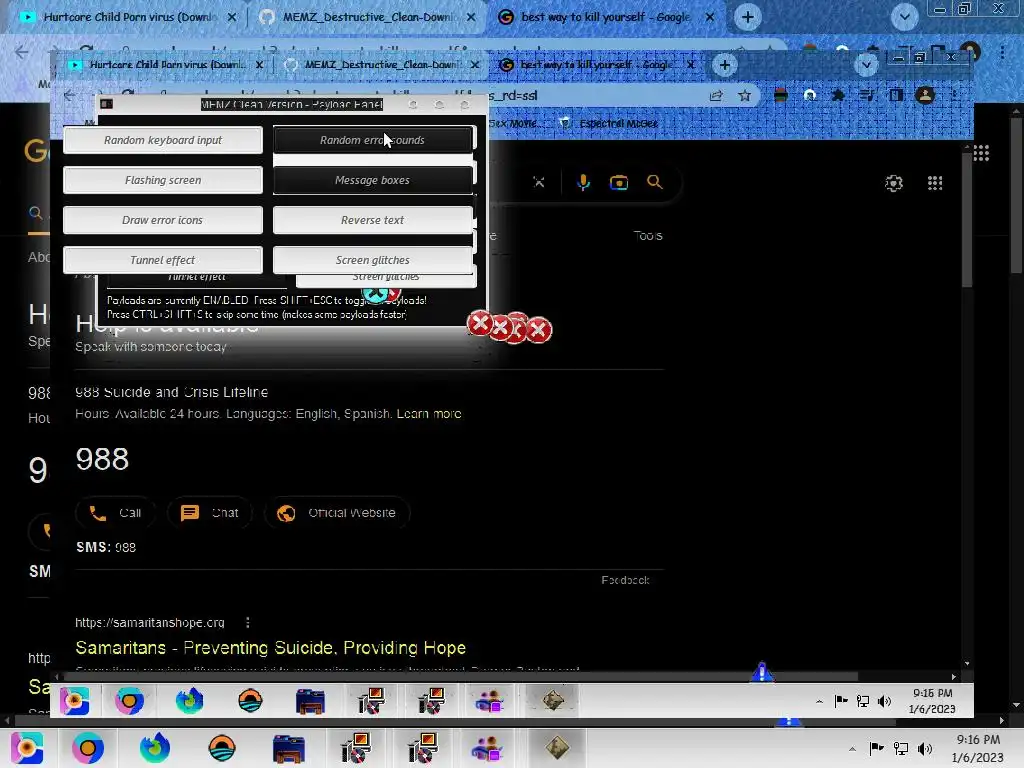Toggle the Flashing screen payload

163,180
